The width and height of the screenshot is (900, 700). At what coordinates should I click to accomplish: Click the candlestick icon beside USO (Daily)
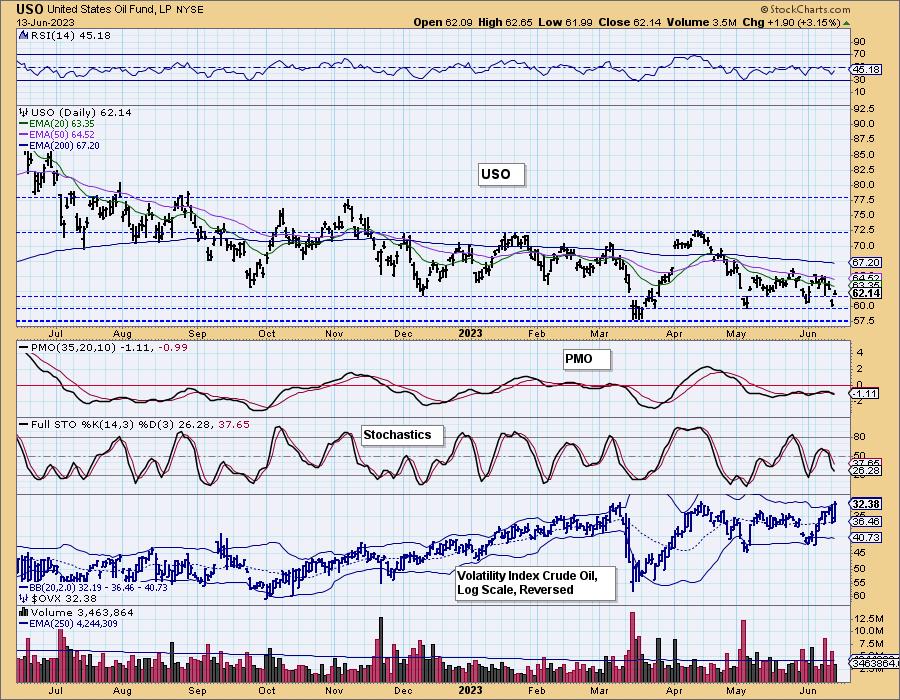click(x=24, y=112)
